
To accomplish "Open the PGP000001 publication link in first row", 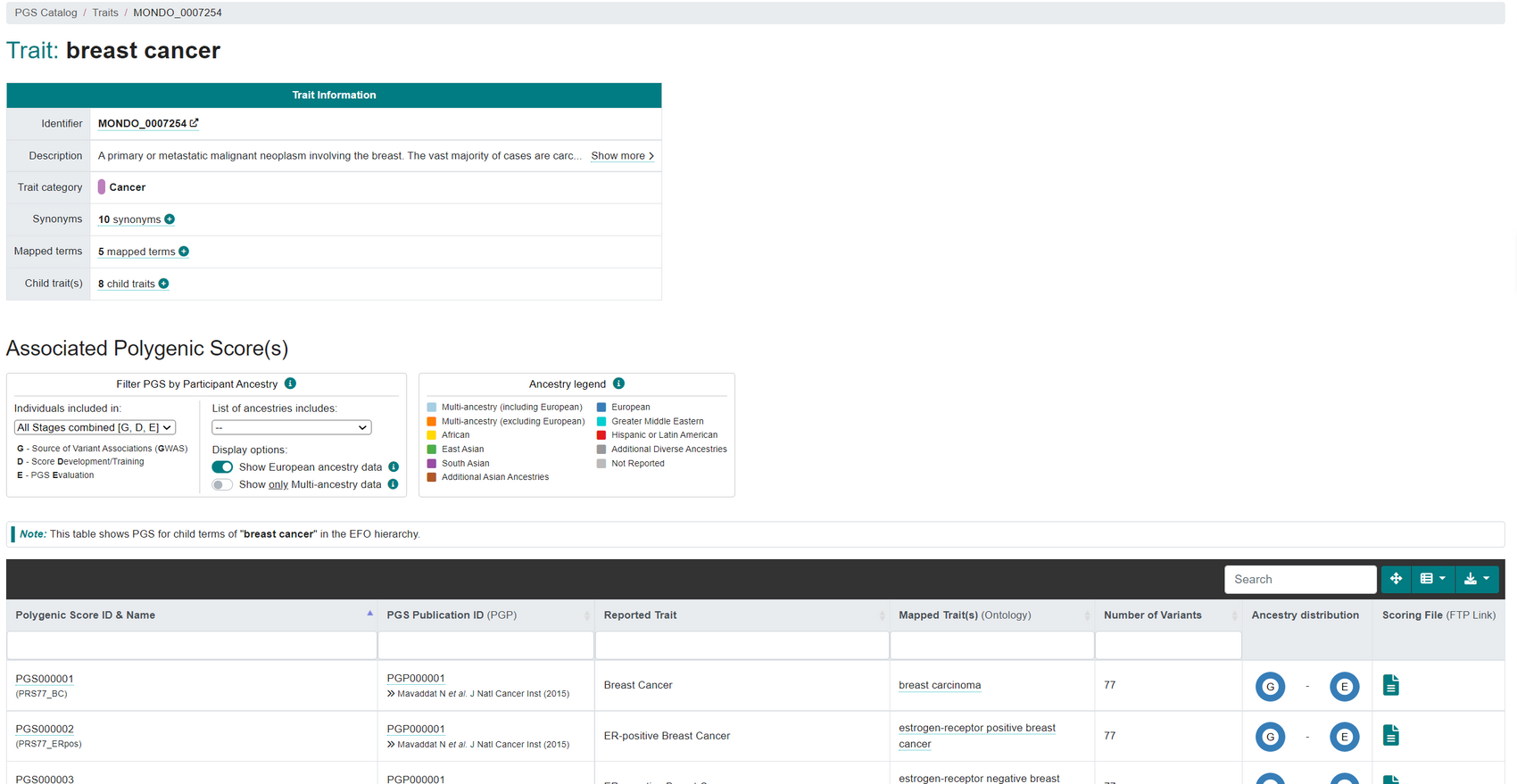I will click(415, 678).
